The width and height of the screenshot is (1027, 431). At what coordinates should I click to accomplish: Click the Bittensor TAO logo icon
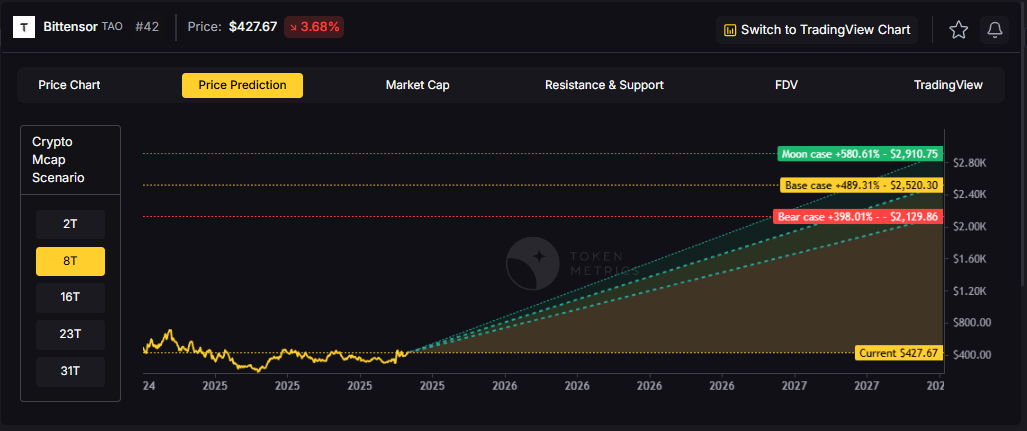[x=24, y=28]
